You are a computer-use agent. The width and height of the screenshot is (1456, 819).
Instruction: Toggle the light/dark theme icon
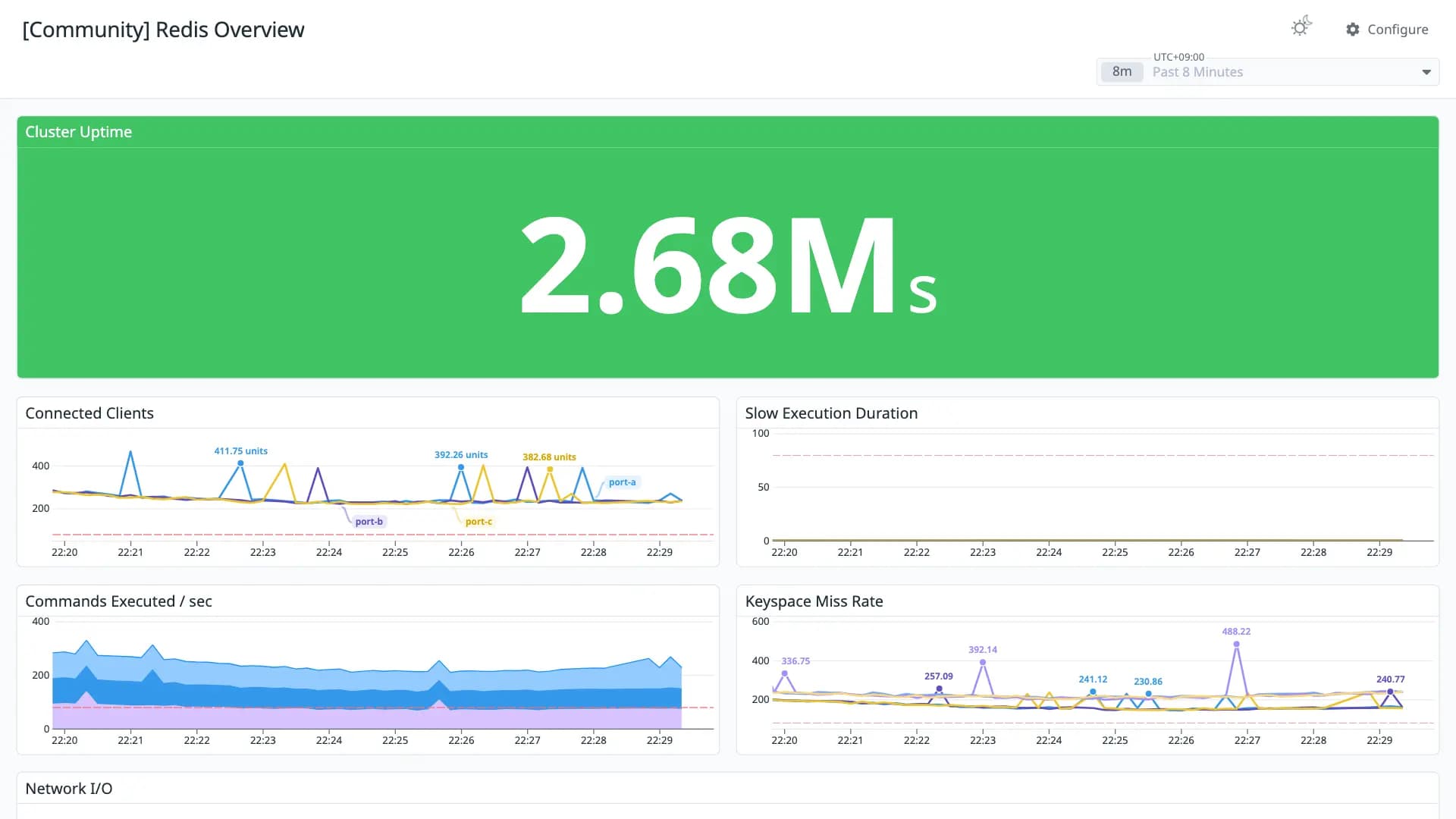point(1301,27)
